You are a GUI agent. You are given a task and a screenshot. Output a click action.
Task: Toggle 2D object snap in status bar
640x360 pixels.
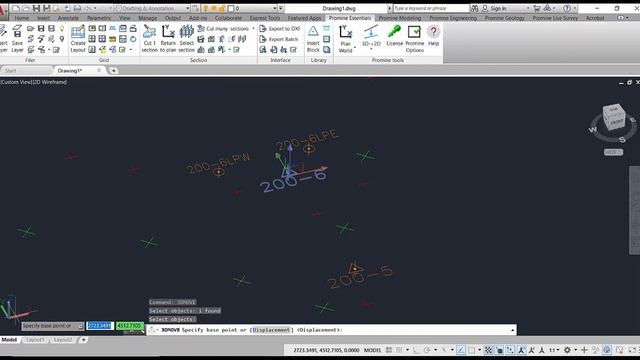[471, 350]
